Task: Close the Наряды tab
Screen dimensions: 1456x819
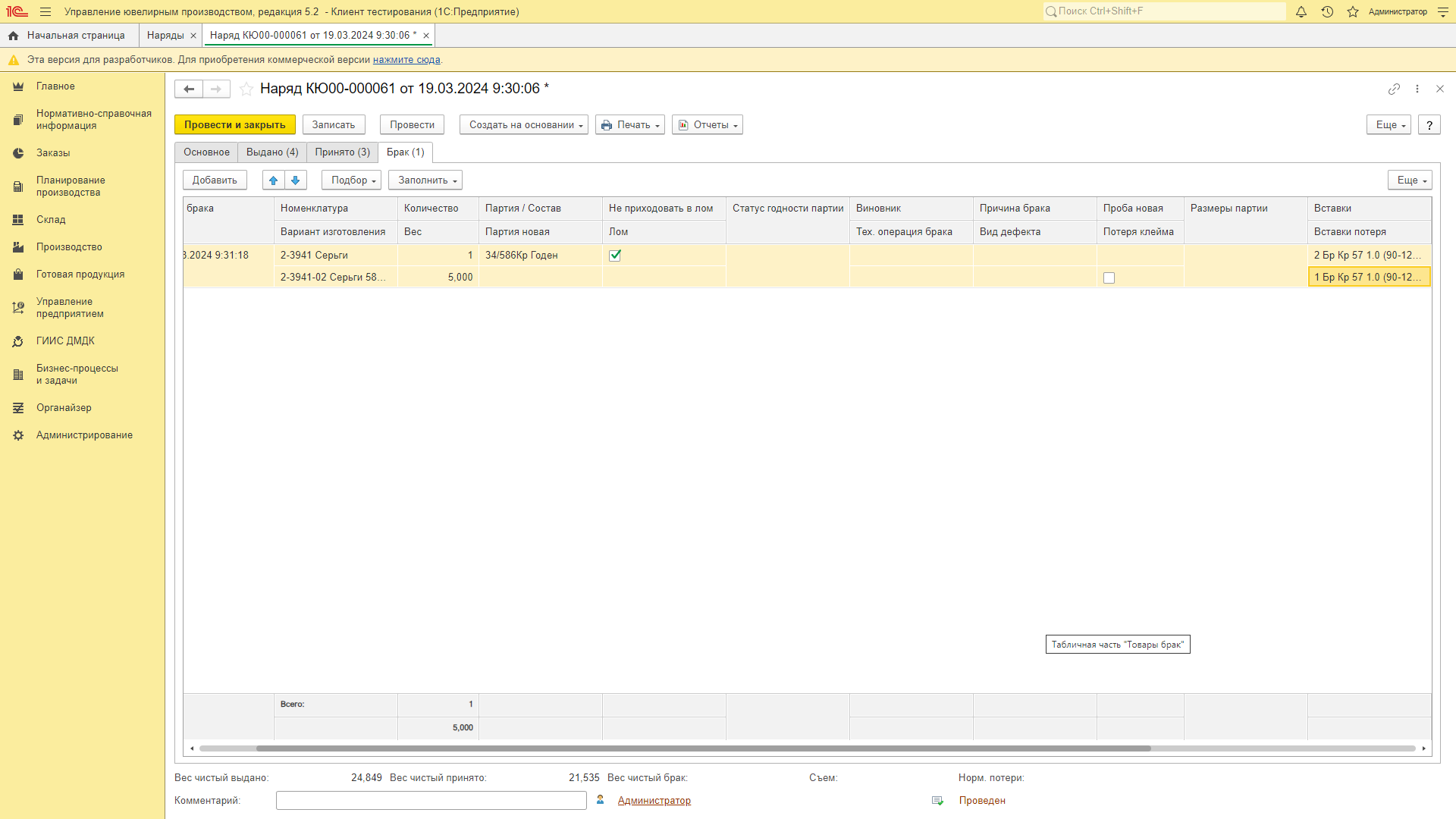Action: tap(193, 36)
